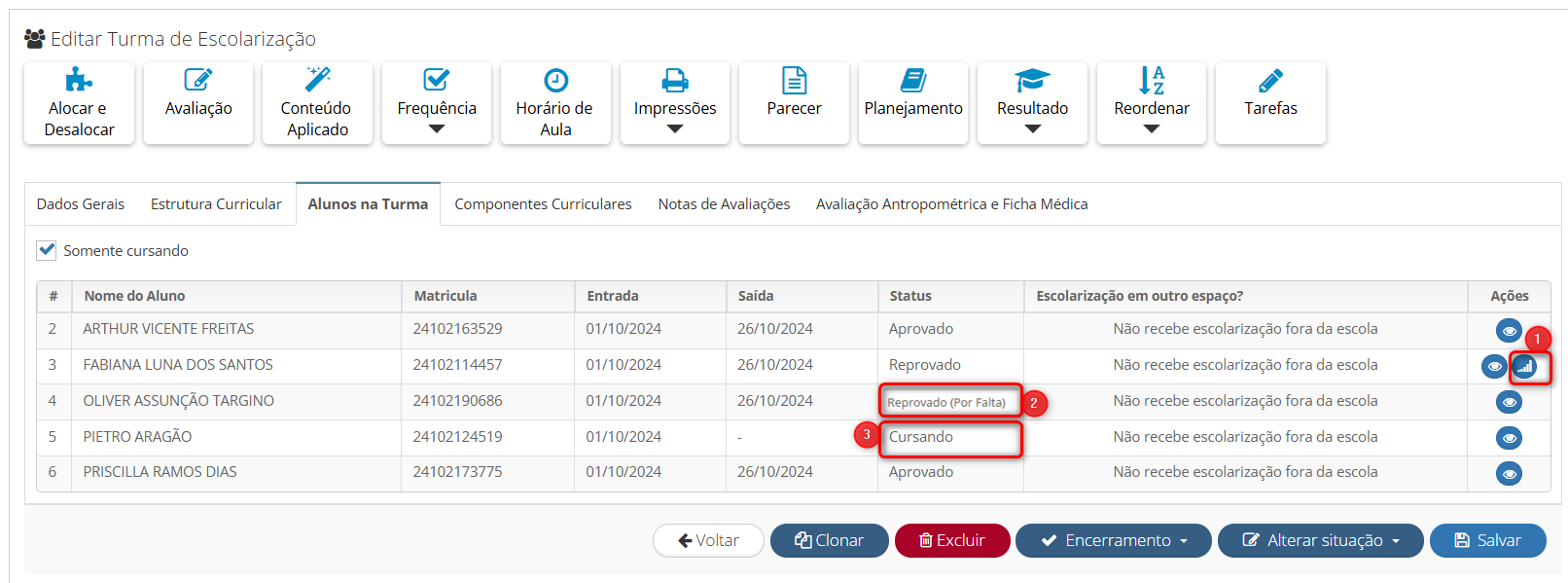Click the Avaliação edit icon
1568x583 pixels.
coord(198,81)
